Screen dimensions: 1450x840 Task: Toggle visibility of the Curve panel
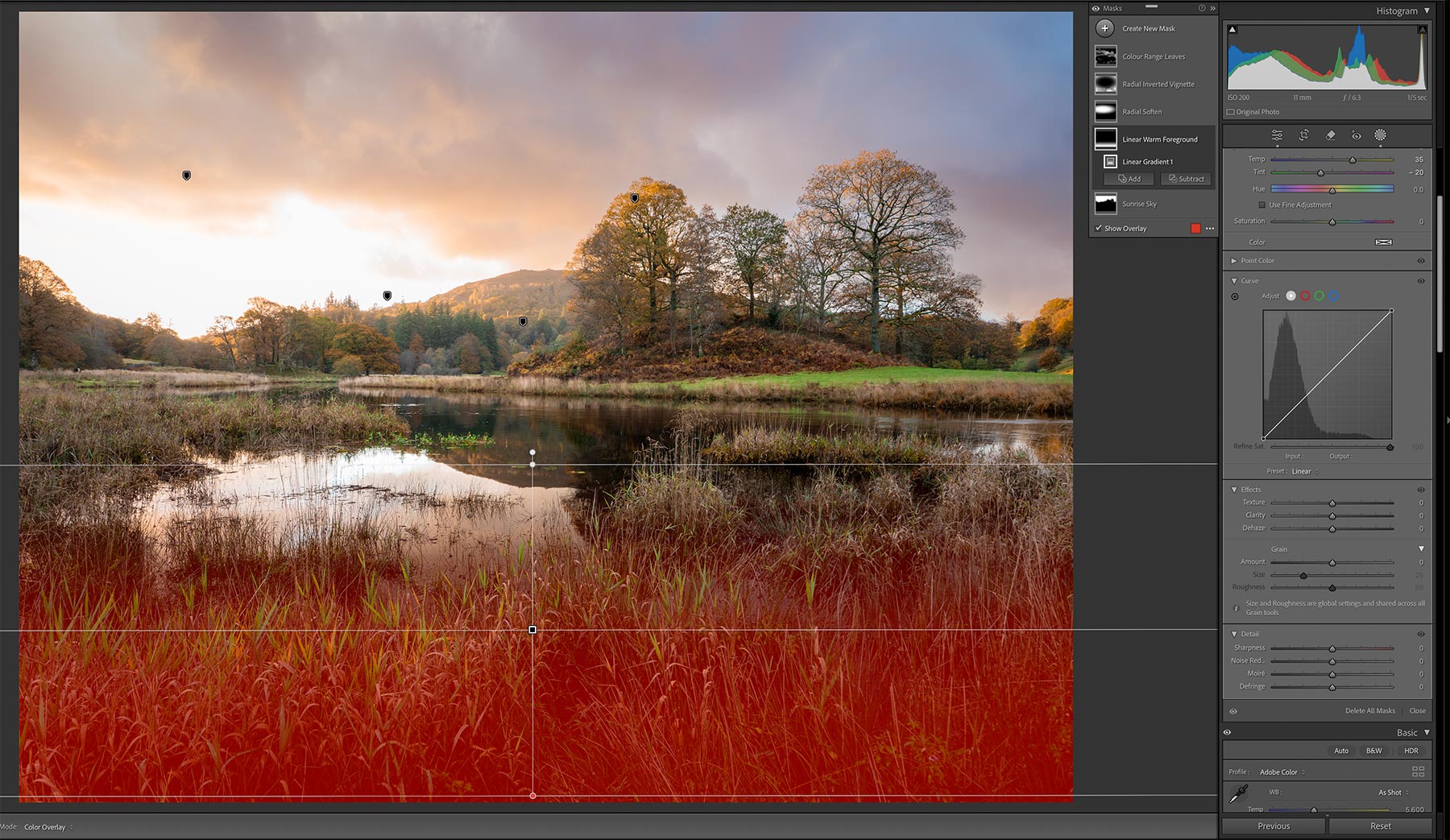(x=1420, y=281)
